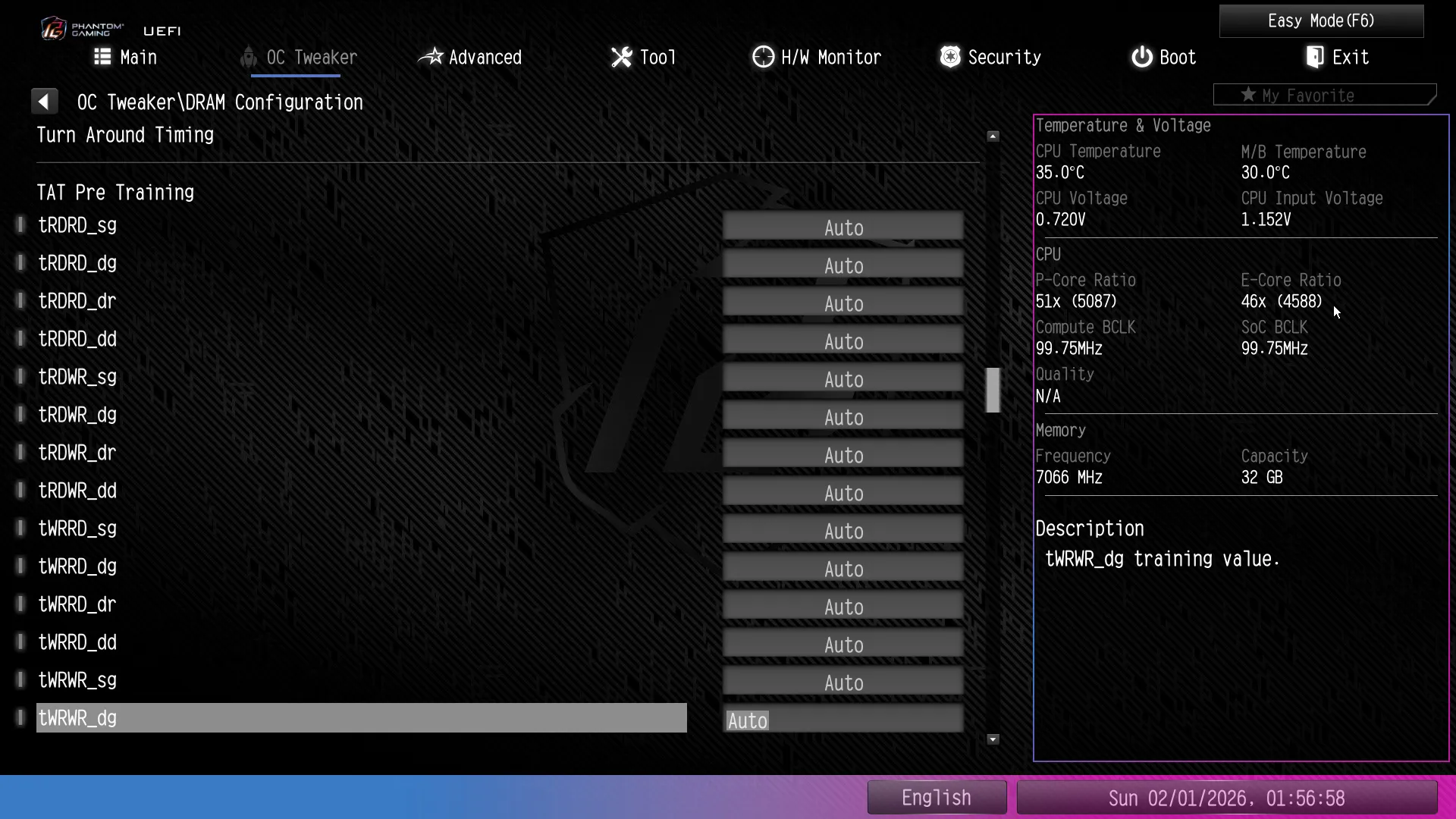Click the Boot power icon
This screenshot has height=819, width=1456.
(x=1141, y=57)
